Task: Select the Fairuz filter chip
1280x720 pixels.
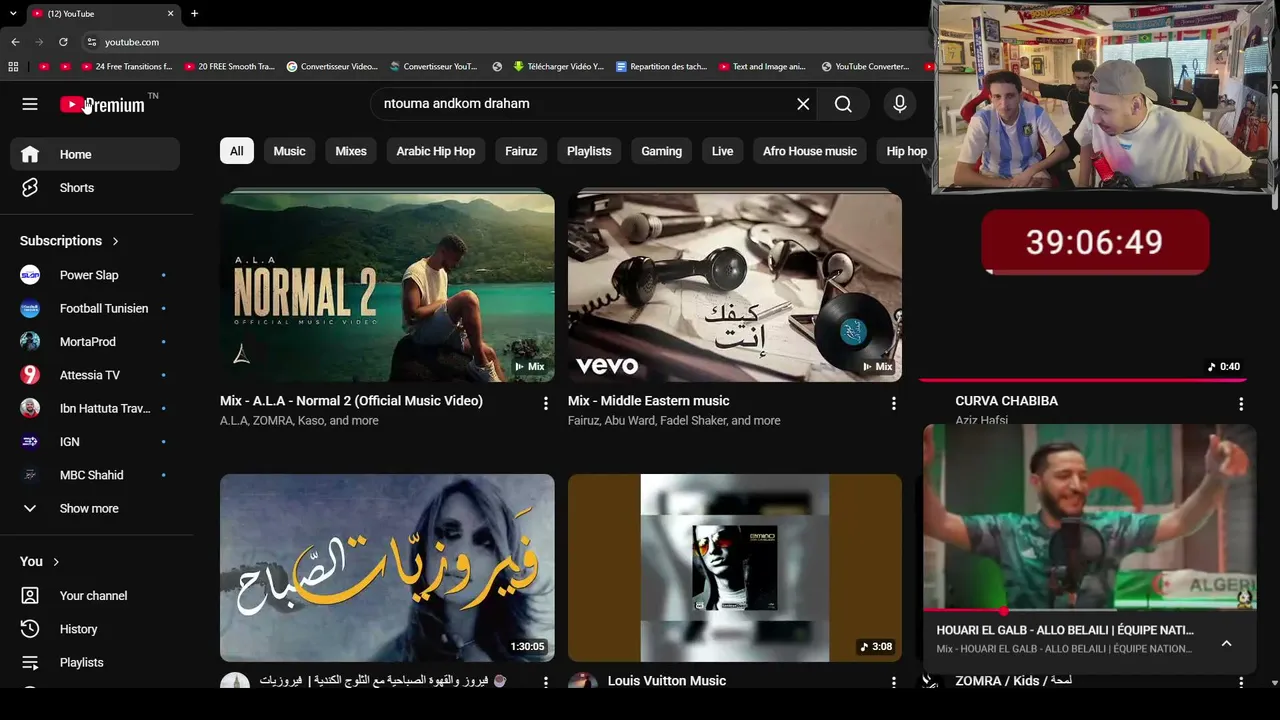Action: (521, 151)
